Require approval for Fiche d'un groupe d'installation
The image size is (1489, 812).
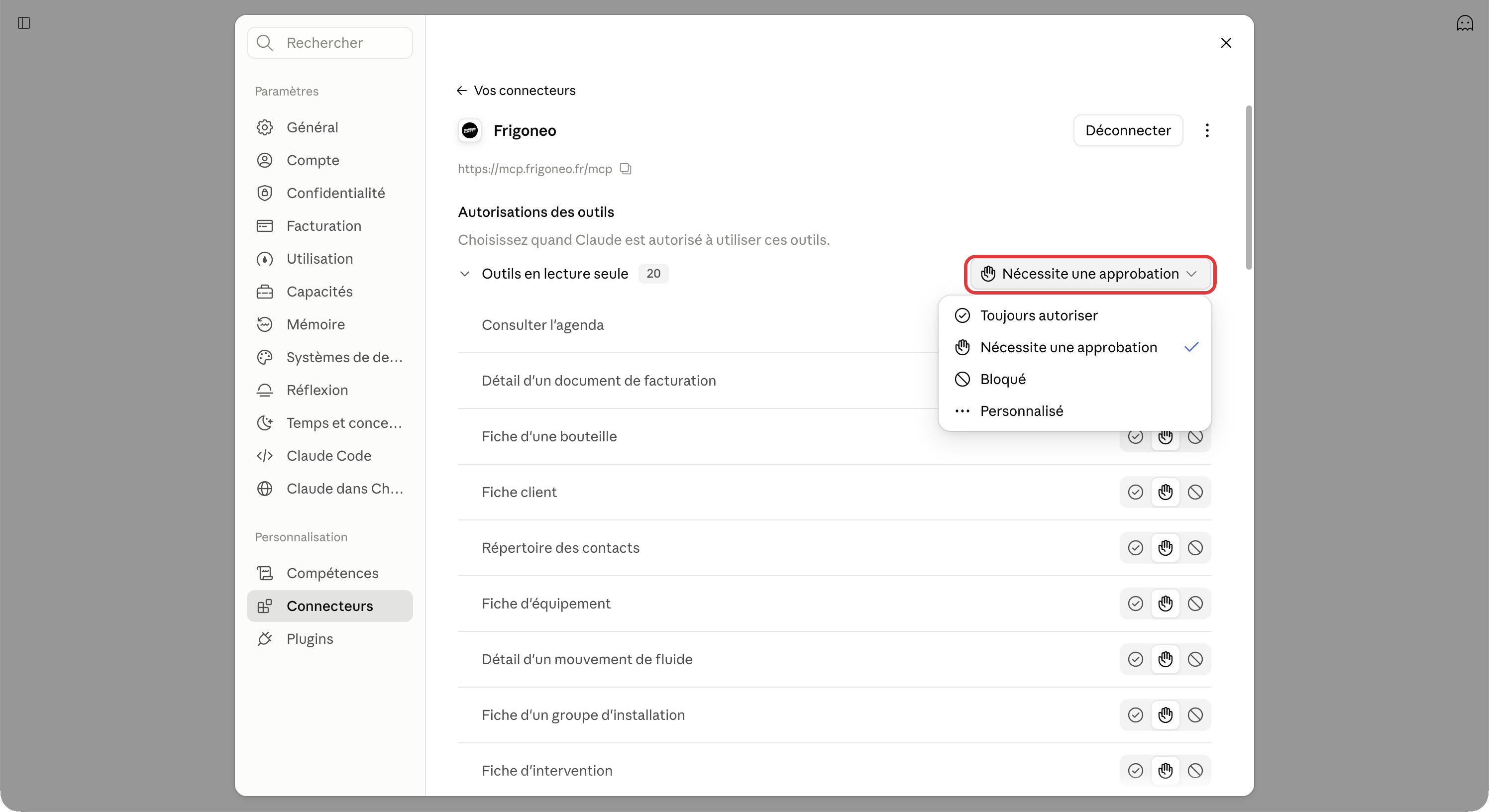pyautogui.click(x=1166, y=715)
